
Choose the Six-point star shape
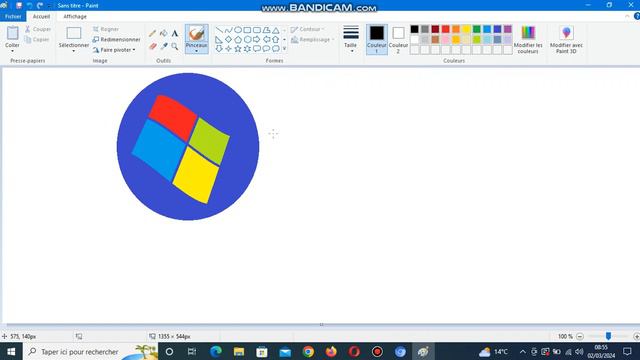tap(247, 49)
